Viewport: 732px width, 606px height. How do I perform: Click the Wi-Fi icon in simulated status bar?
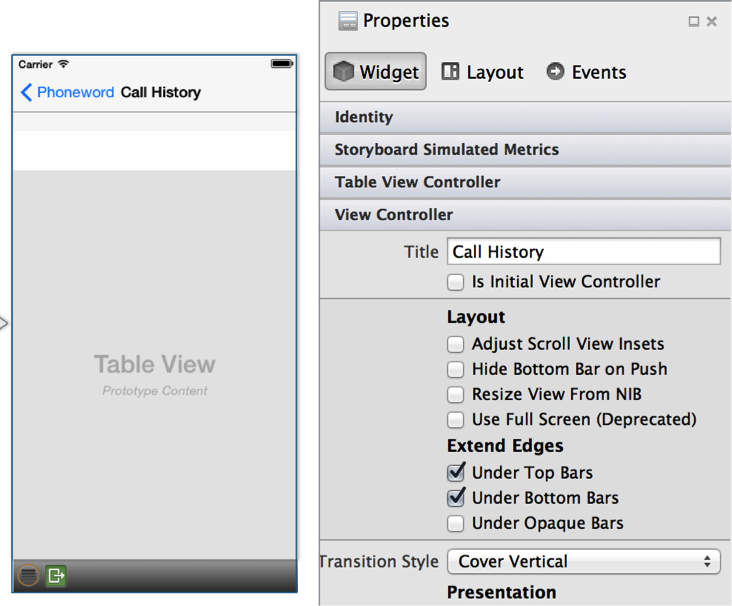(64, 64)
